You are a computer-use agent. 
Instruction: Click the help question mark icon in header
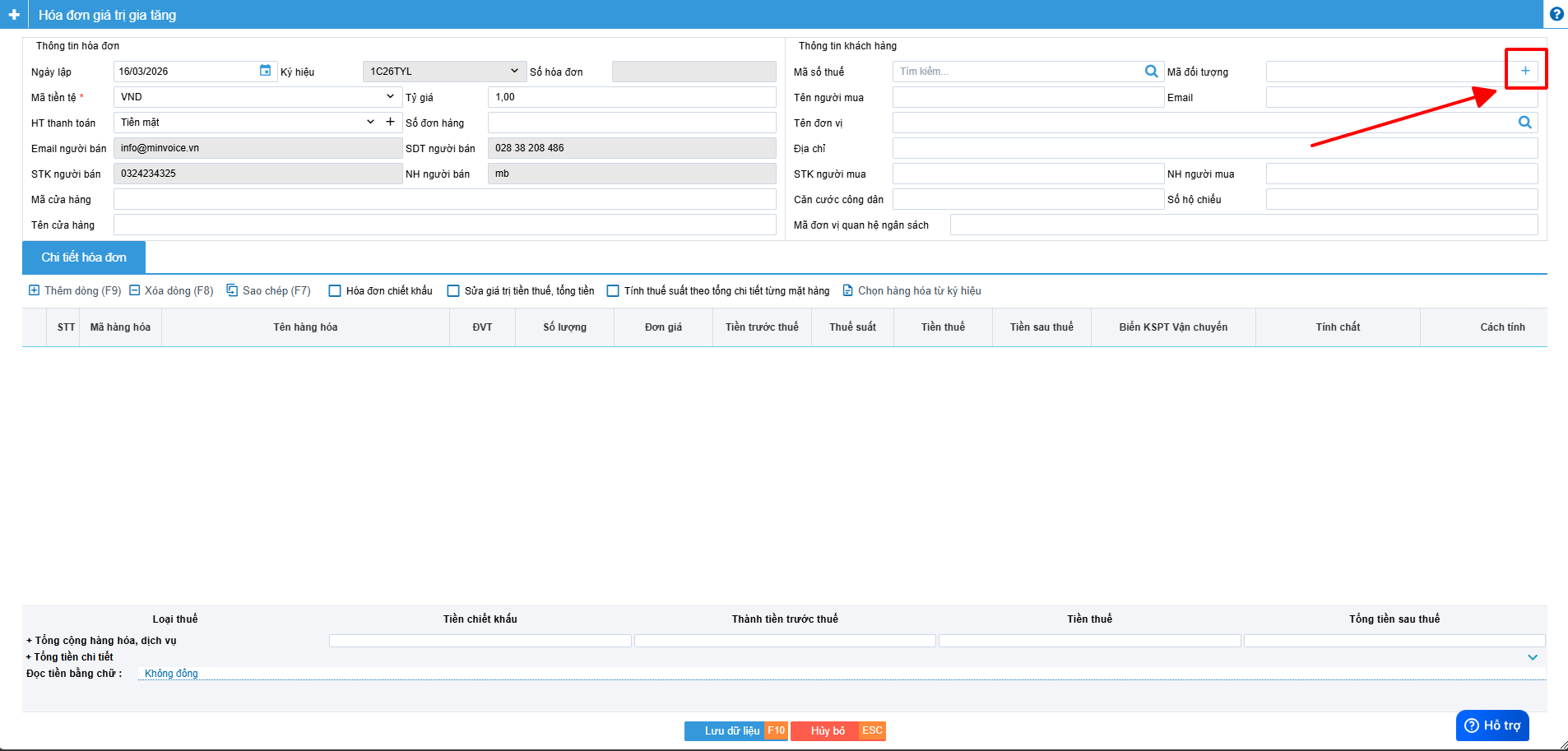point(1556,14)
